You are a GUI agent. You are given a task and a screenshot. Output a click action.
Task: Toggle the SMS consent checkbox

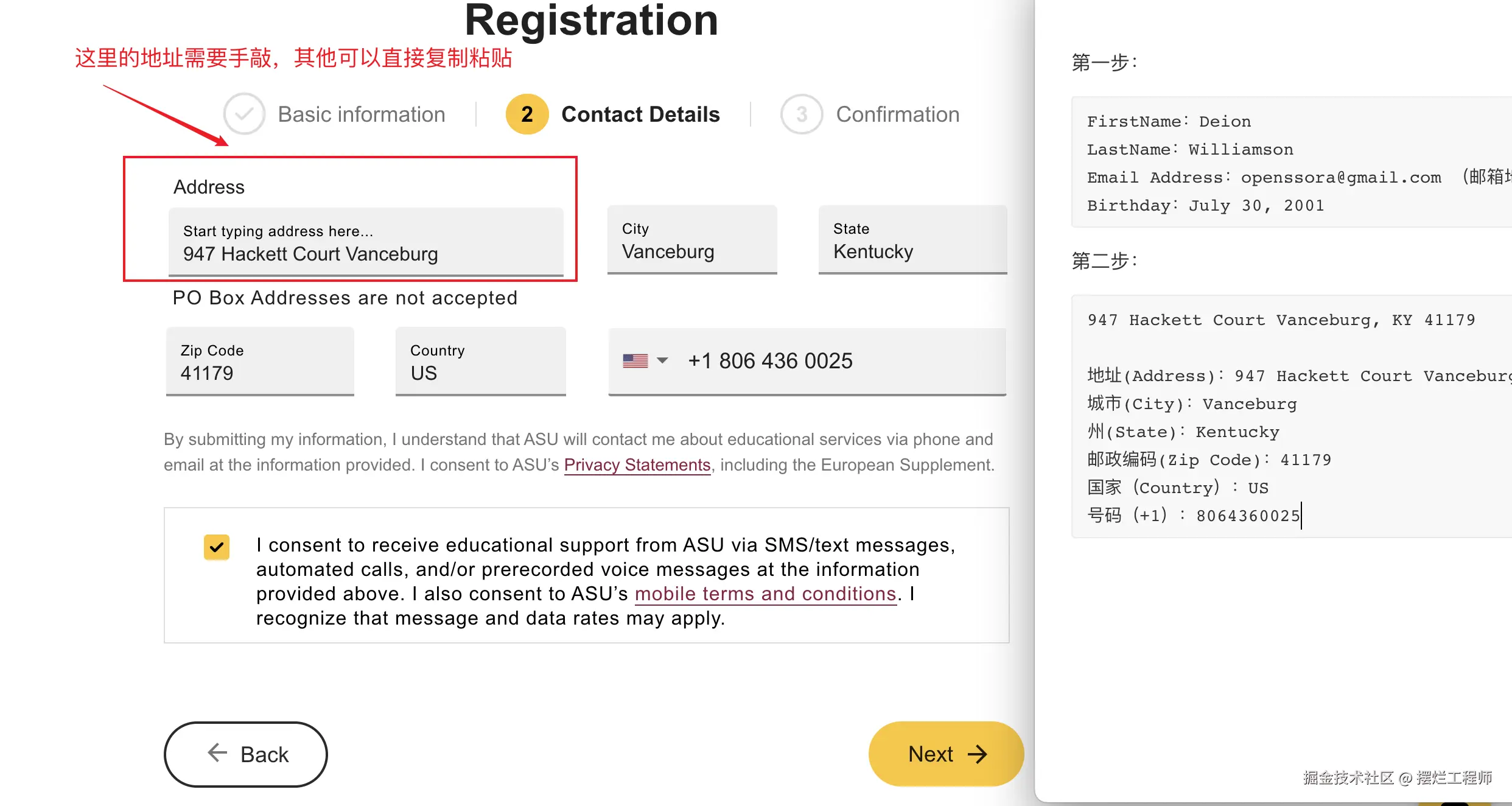[217, 547]
